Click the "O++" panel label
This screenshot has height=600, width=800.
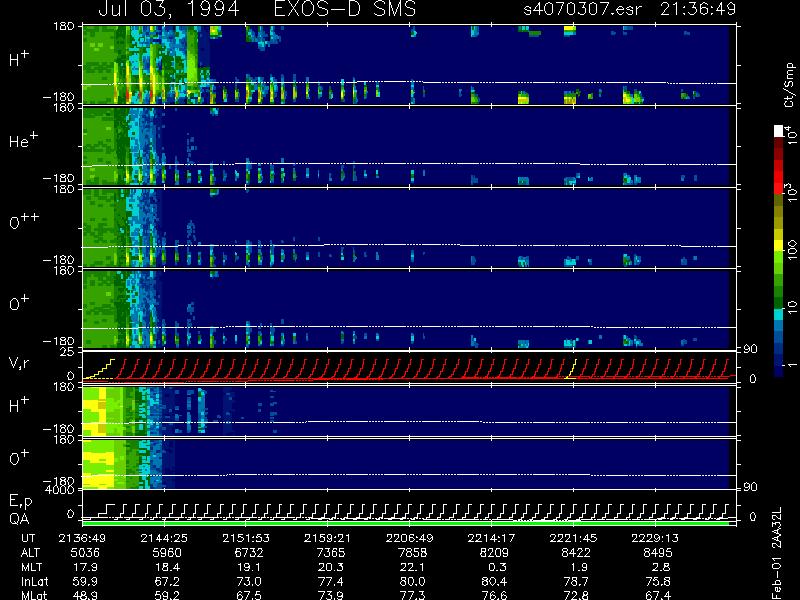point(24,221)
